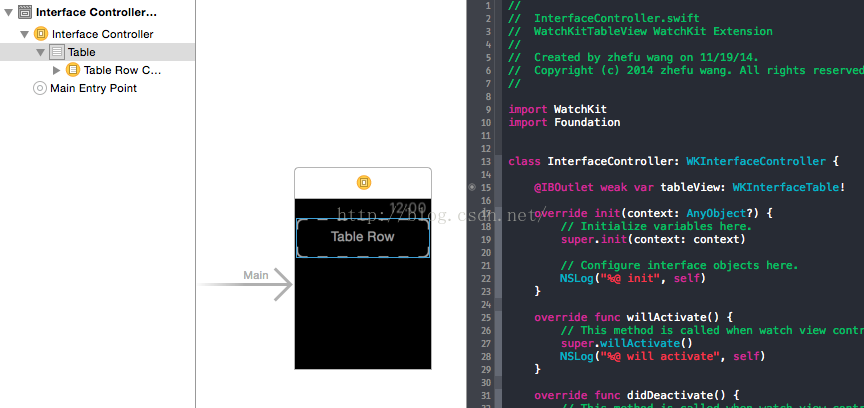Select the Table Row element on canvas
Screen dimensions: 864x408
(x=363, y=237)
